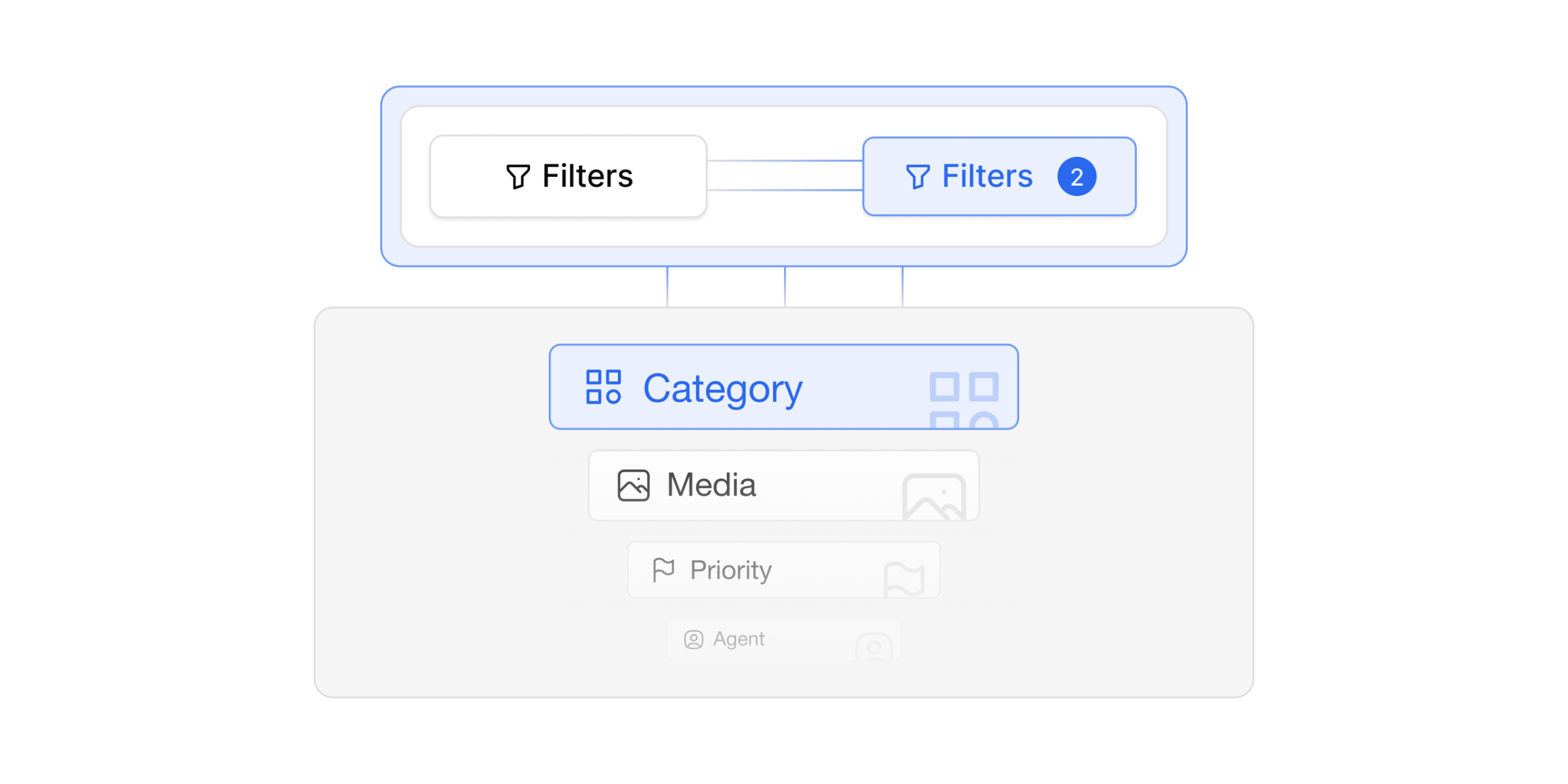Select the Media filter option
The height and width of the screenshot is (784, 1568).
pos(783,486)
